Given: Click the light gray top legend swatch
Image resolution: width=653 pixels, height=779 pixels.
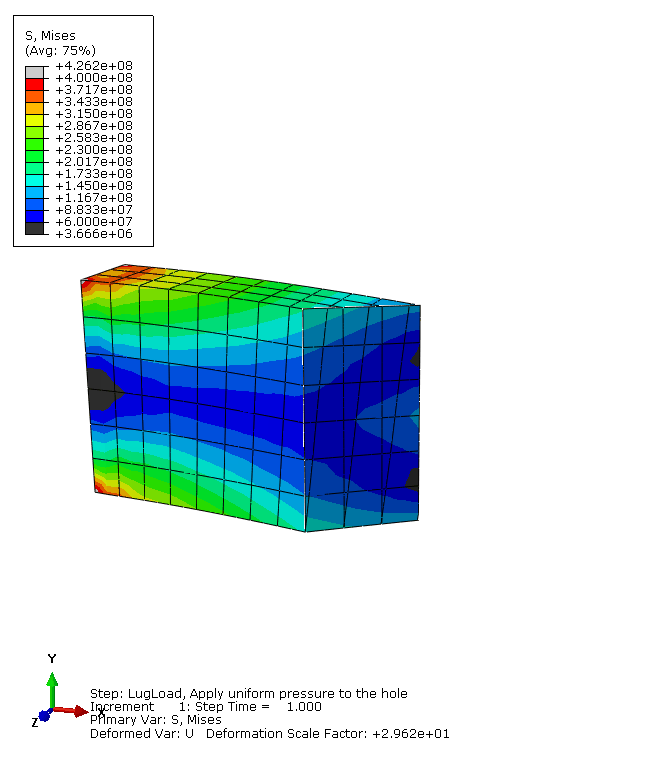Looking at the screenshot, I should (x=35, y=72).
